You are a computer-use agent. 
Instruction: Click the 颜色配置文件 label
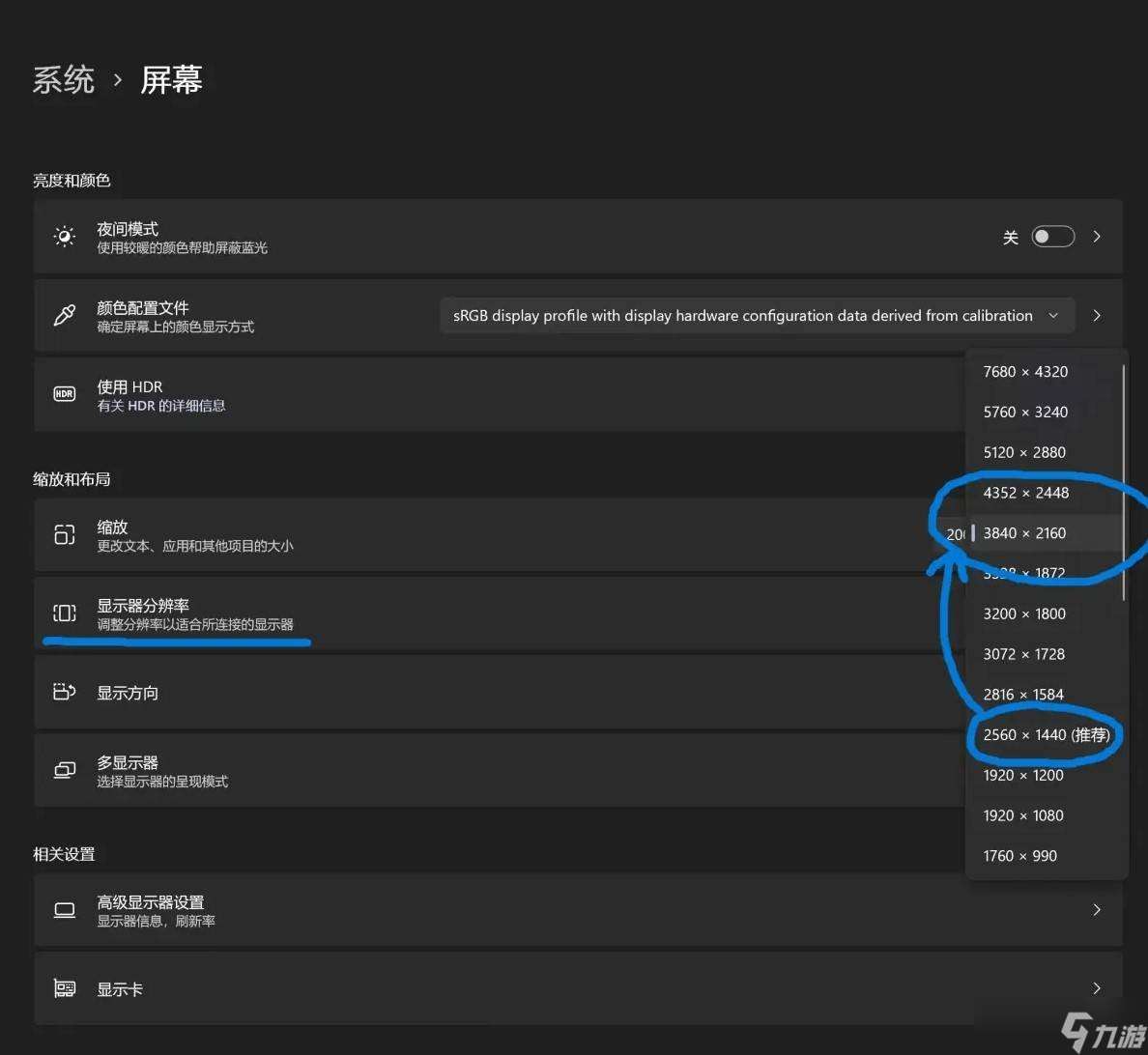tap(143, 307)
